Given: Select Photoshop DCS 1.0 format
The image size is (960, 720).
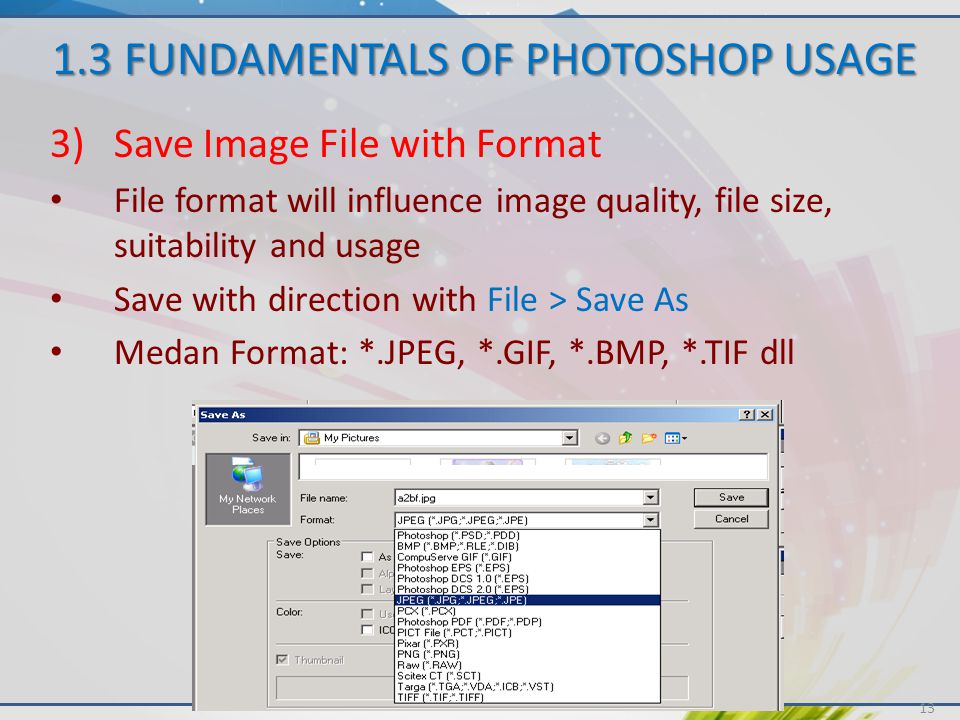Looking at the screenshot, I should pos(527,579).
